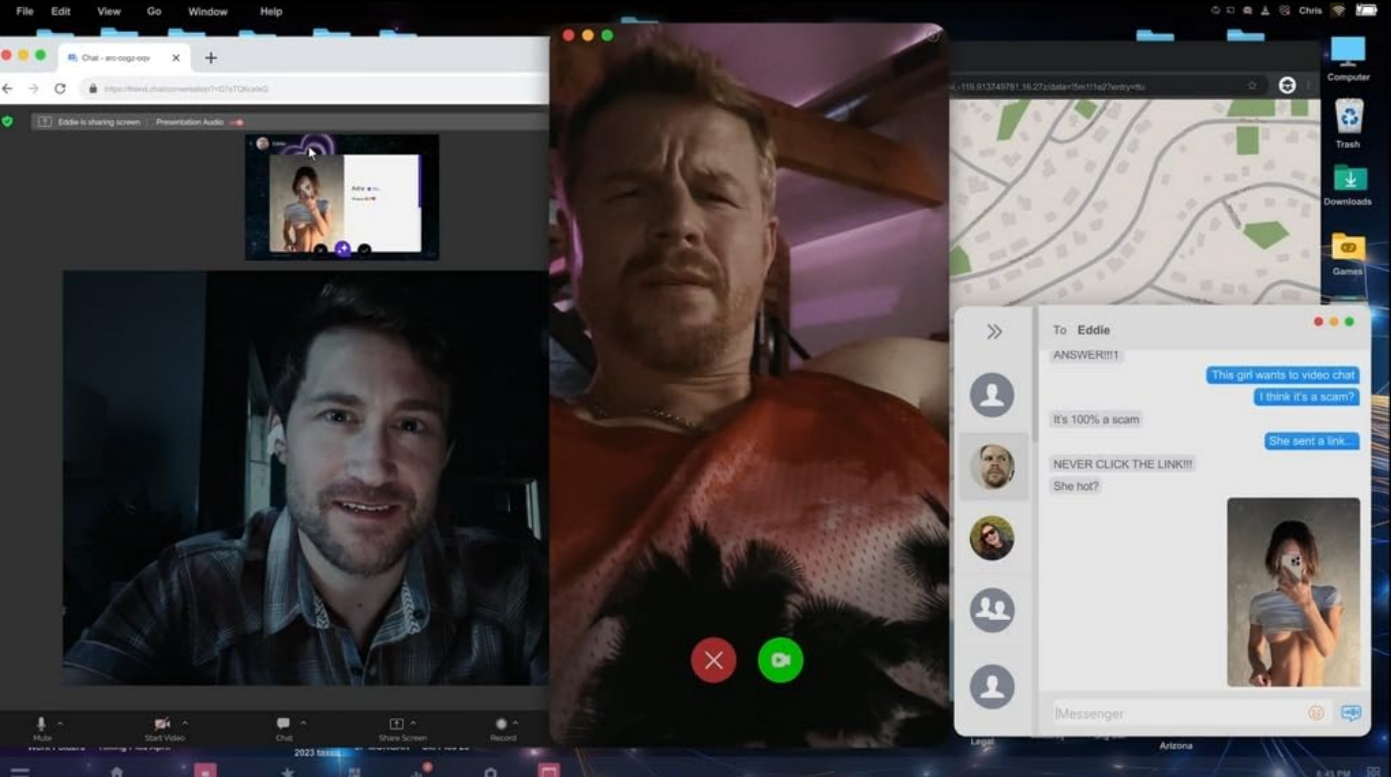
Task: Open the Window menu in menu bar
Action: 207,11
